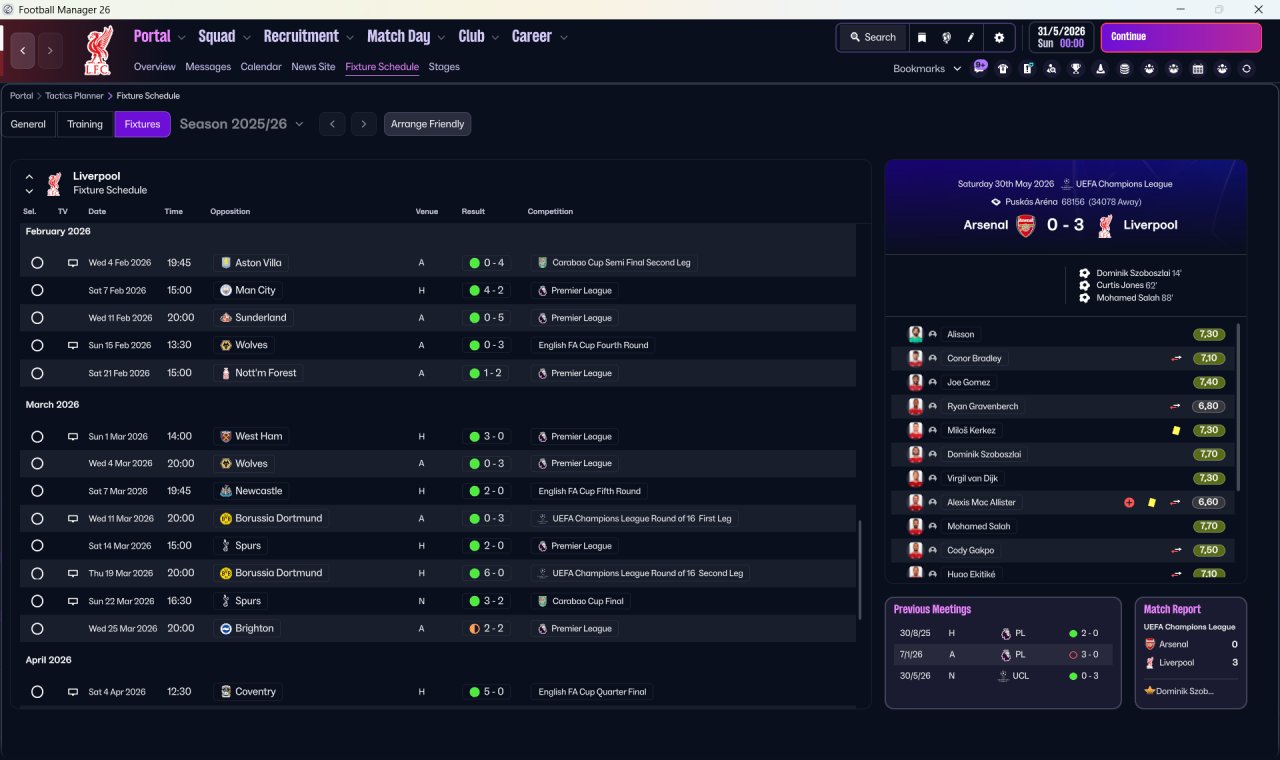This screenshot has height=760, width=1280.
Task: Click the scouting magnifier icon in the bookmarks bar
Action: [x=1051, y=69]
